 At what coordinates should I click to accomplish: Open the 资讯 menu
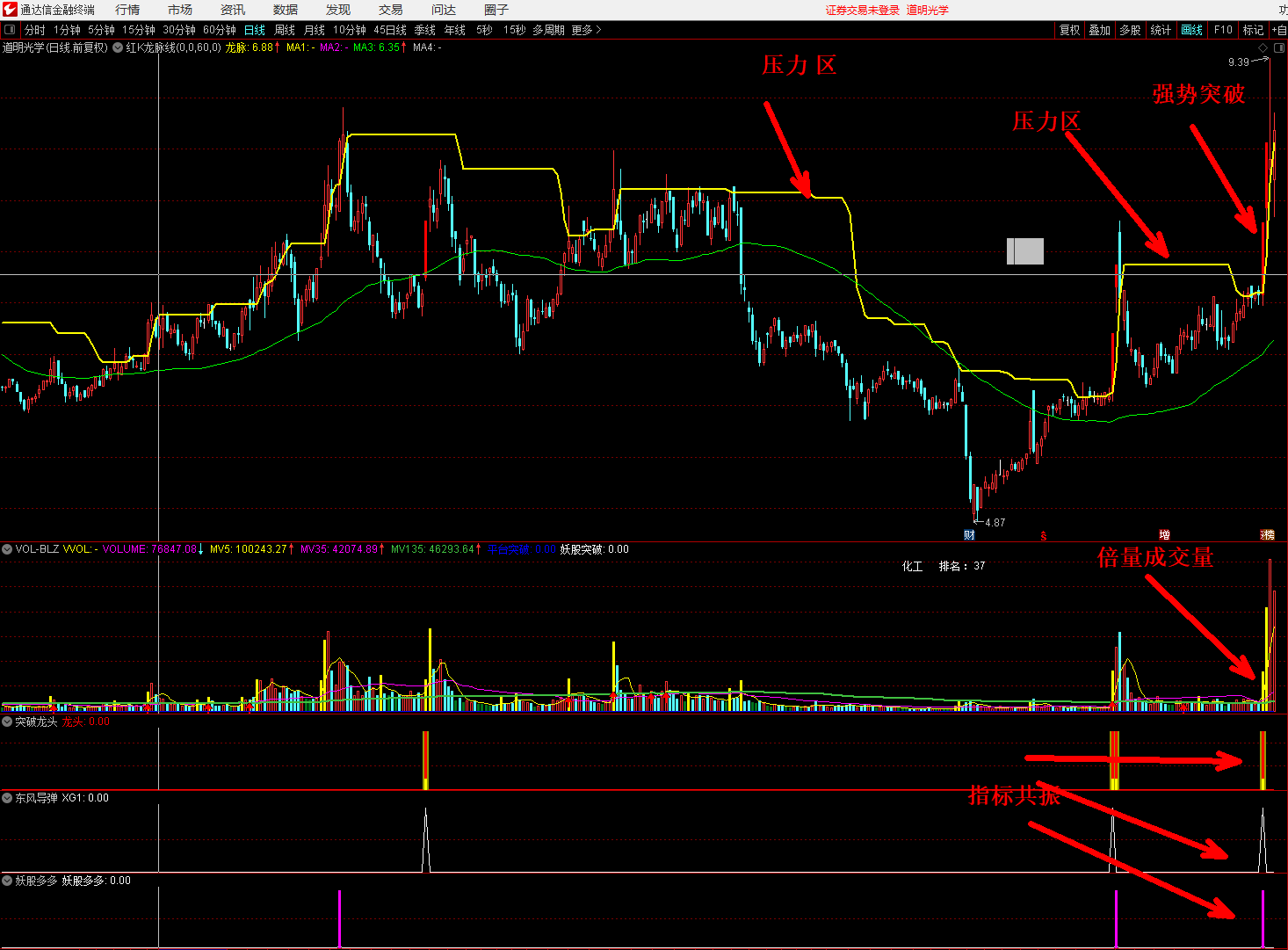(233, 10)
